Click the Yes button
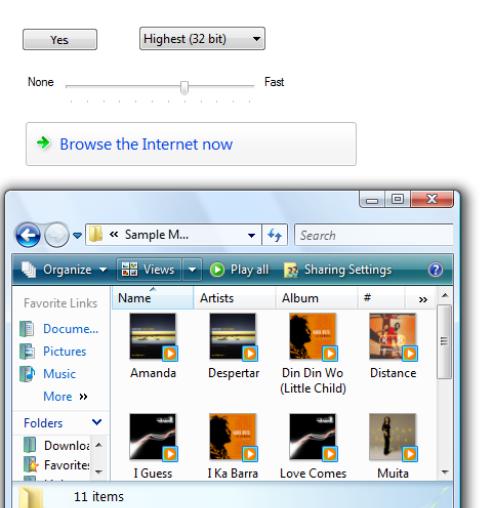The image size is (484, 508). click(60, 40)
